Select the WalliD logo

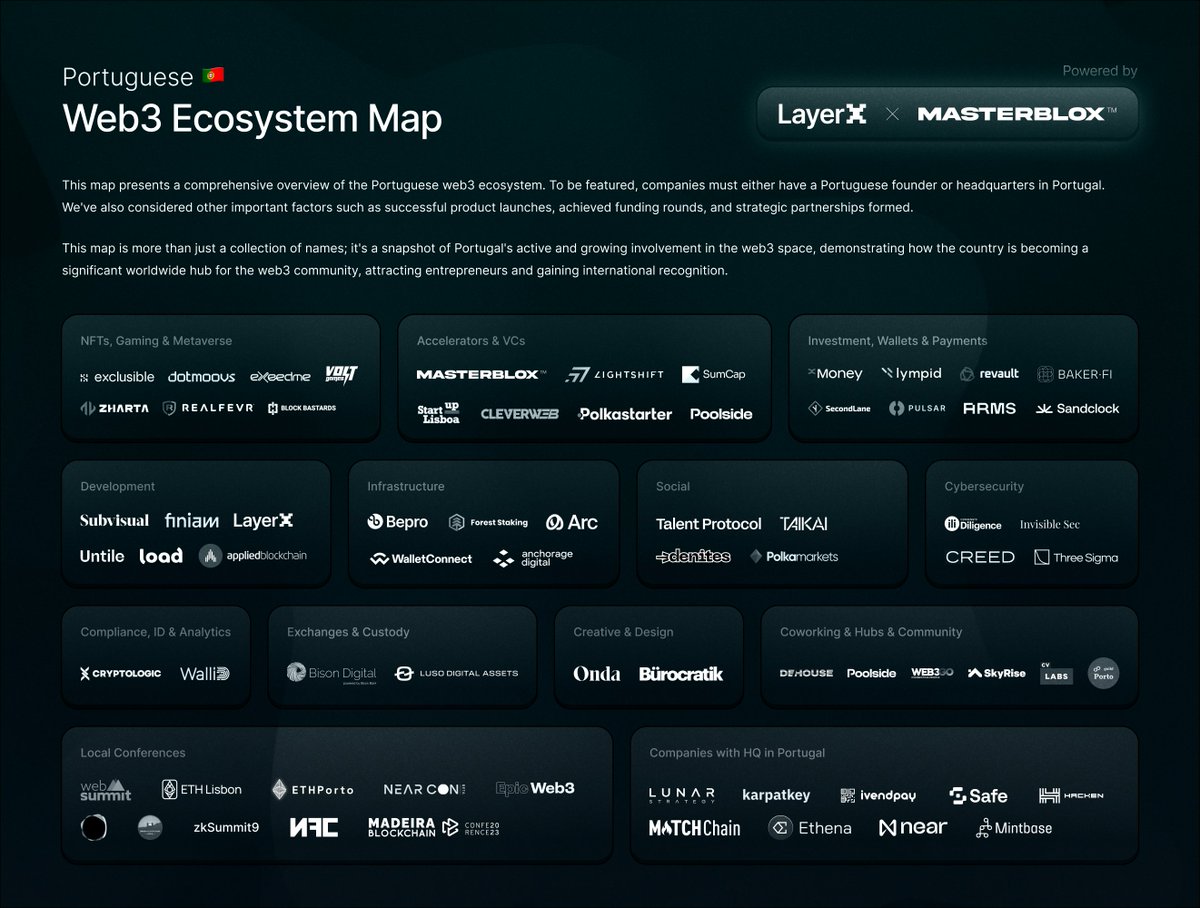coord(205,673)
